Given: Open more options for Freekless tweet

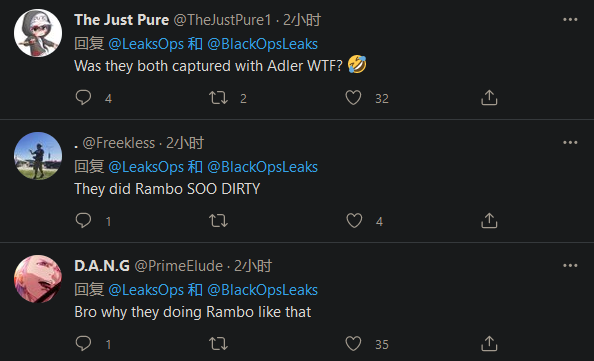Looking at the screenshot, I should 570,142.
